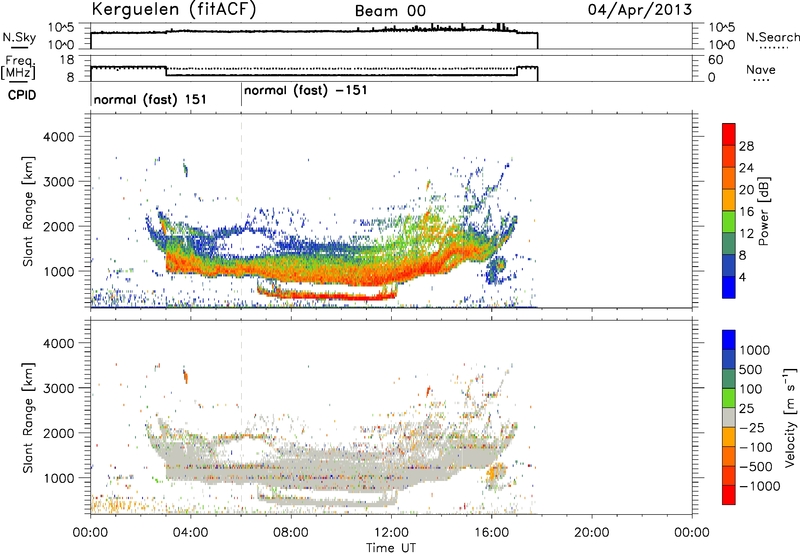The height and width of the screenshot is (554, 800).
Task: Click the "Slant Range [km]" label of the velocity panel
Action: point(28,417)
